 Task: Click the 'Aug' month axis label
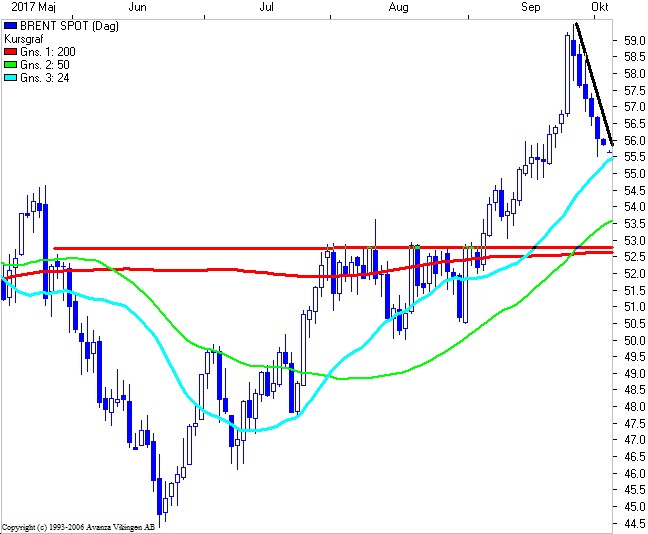(x=398, y=7)
